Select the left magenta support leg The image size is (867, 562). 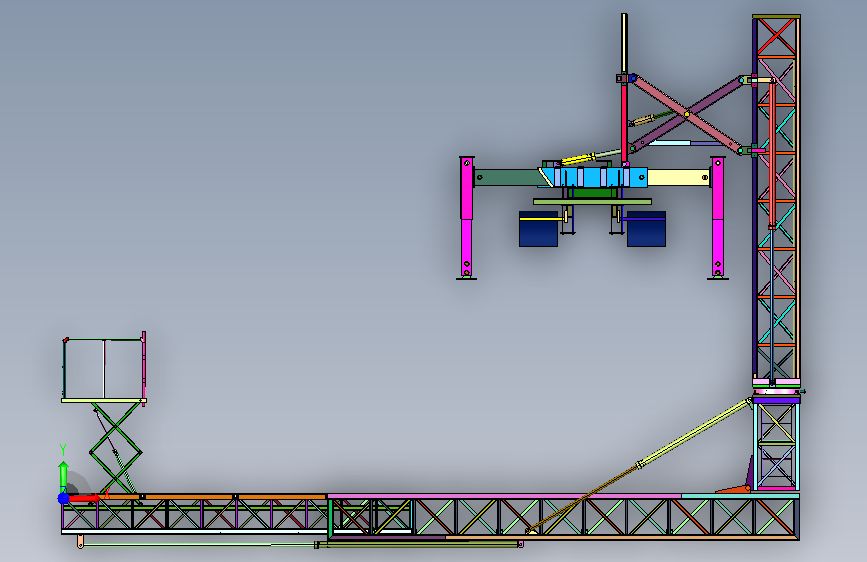pyautogui.click(x=467, y=218)
